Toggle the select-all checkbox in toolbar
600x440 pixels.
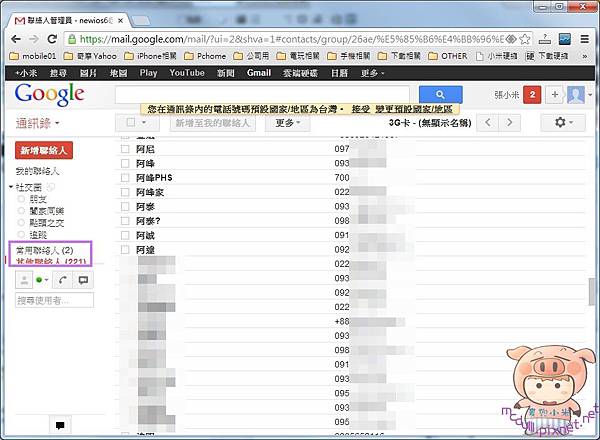point(130,122)
